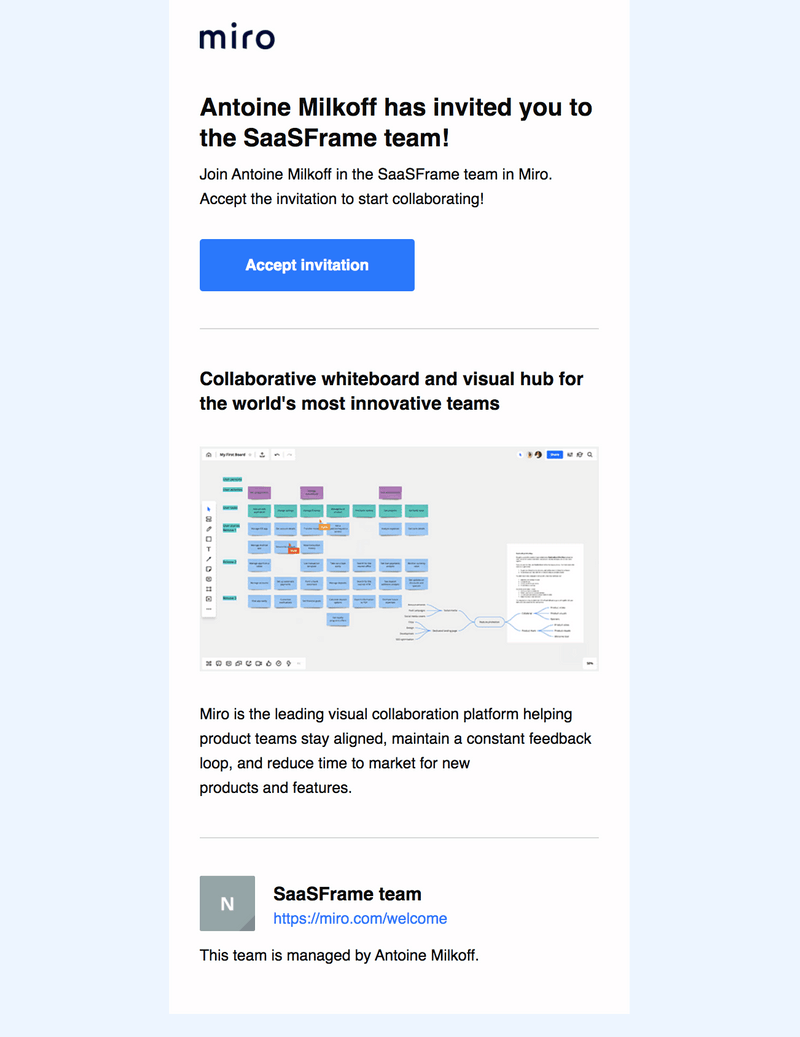The image size is (800, 1037).
Task: Click the SaaSFrame team avatar thumbnail
Action: coord(226,903)
